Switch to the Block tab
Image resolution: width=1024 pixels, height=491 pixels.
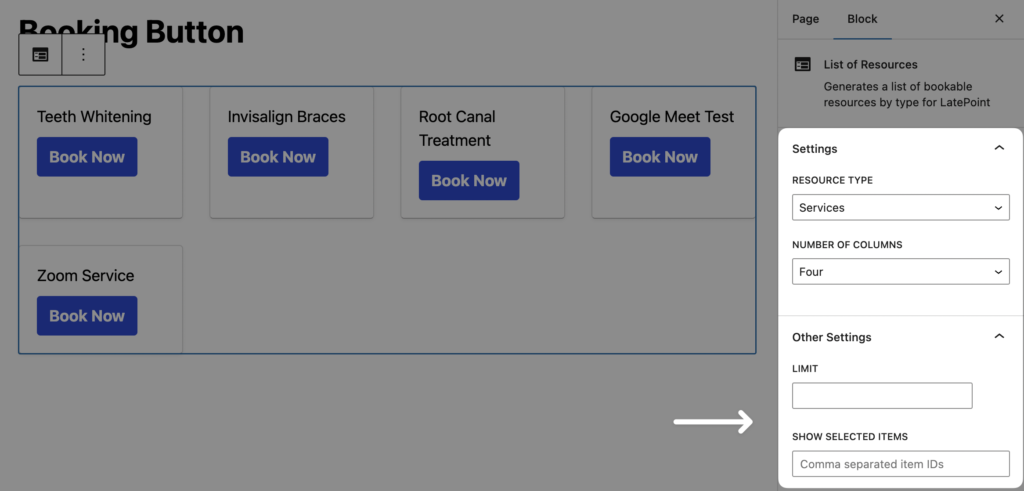pyautogui.click(x=862, y=19)
